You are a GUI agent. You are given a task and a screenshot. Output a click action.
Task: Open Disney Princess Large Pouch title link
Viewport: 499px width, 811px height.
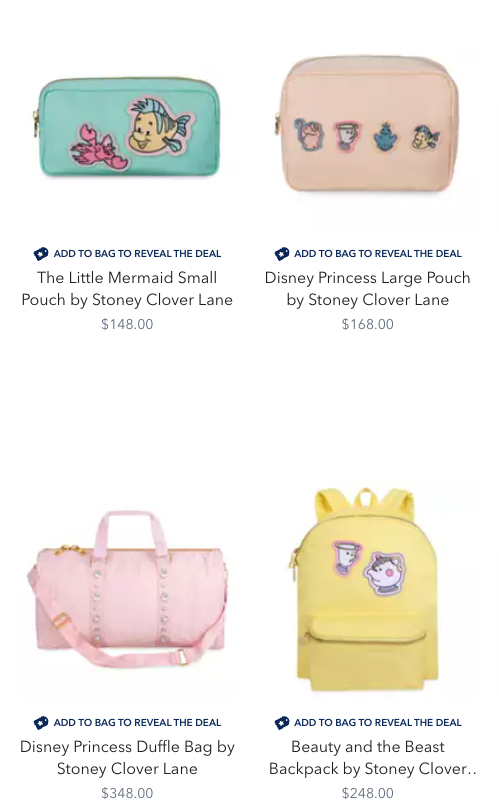point(368,289)
